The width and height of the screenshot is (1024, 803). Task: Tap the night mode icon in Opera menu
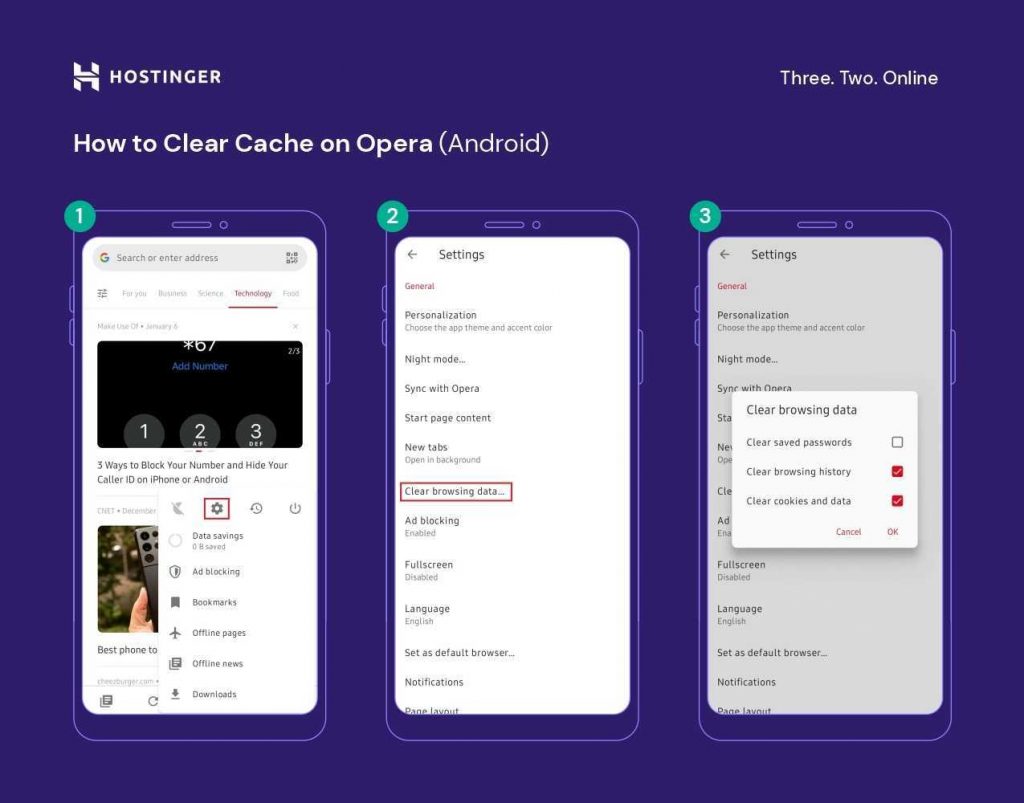[178, 508]
